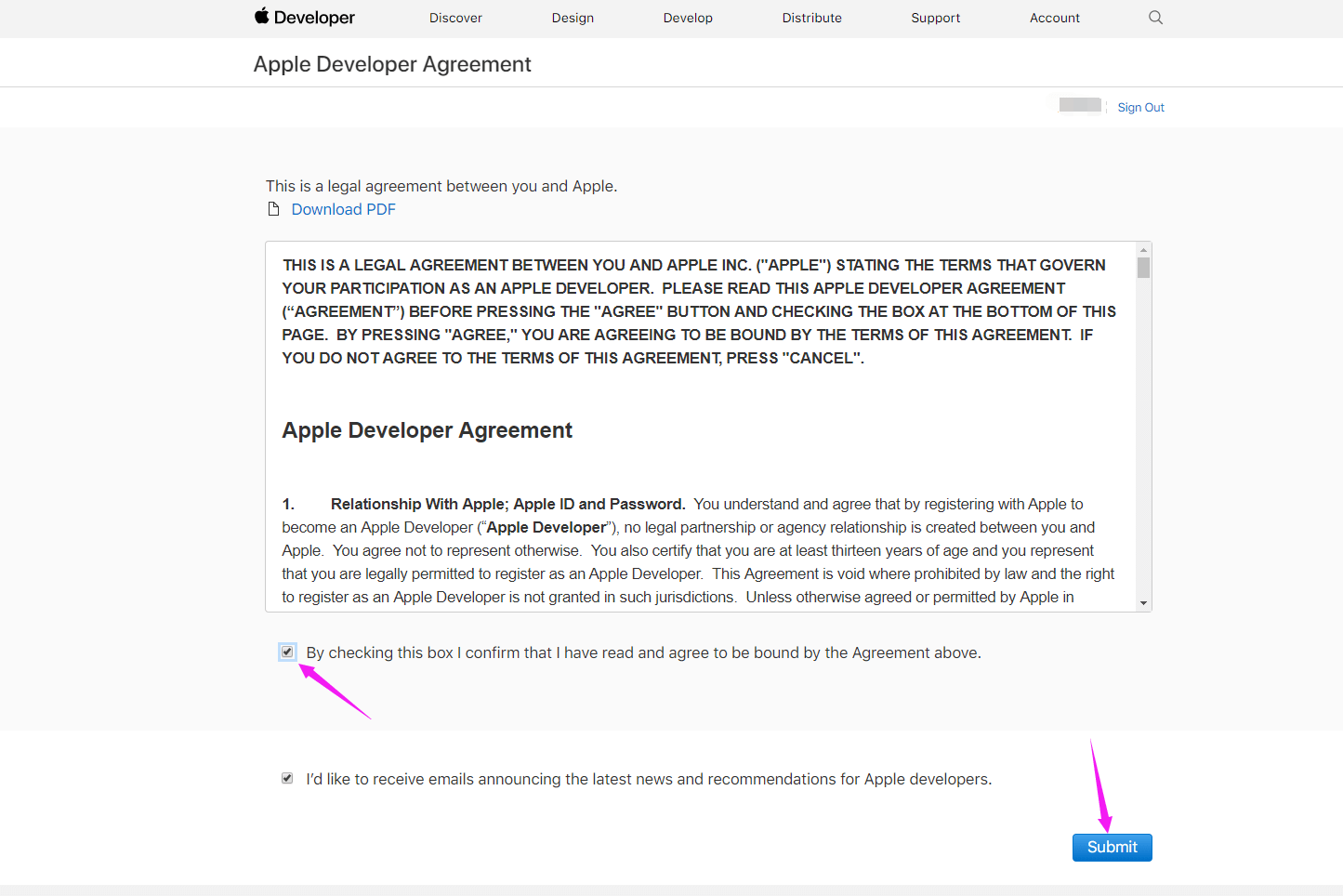Open the Design menu
Viewport: 1343px width, 896px height.
573,18
